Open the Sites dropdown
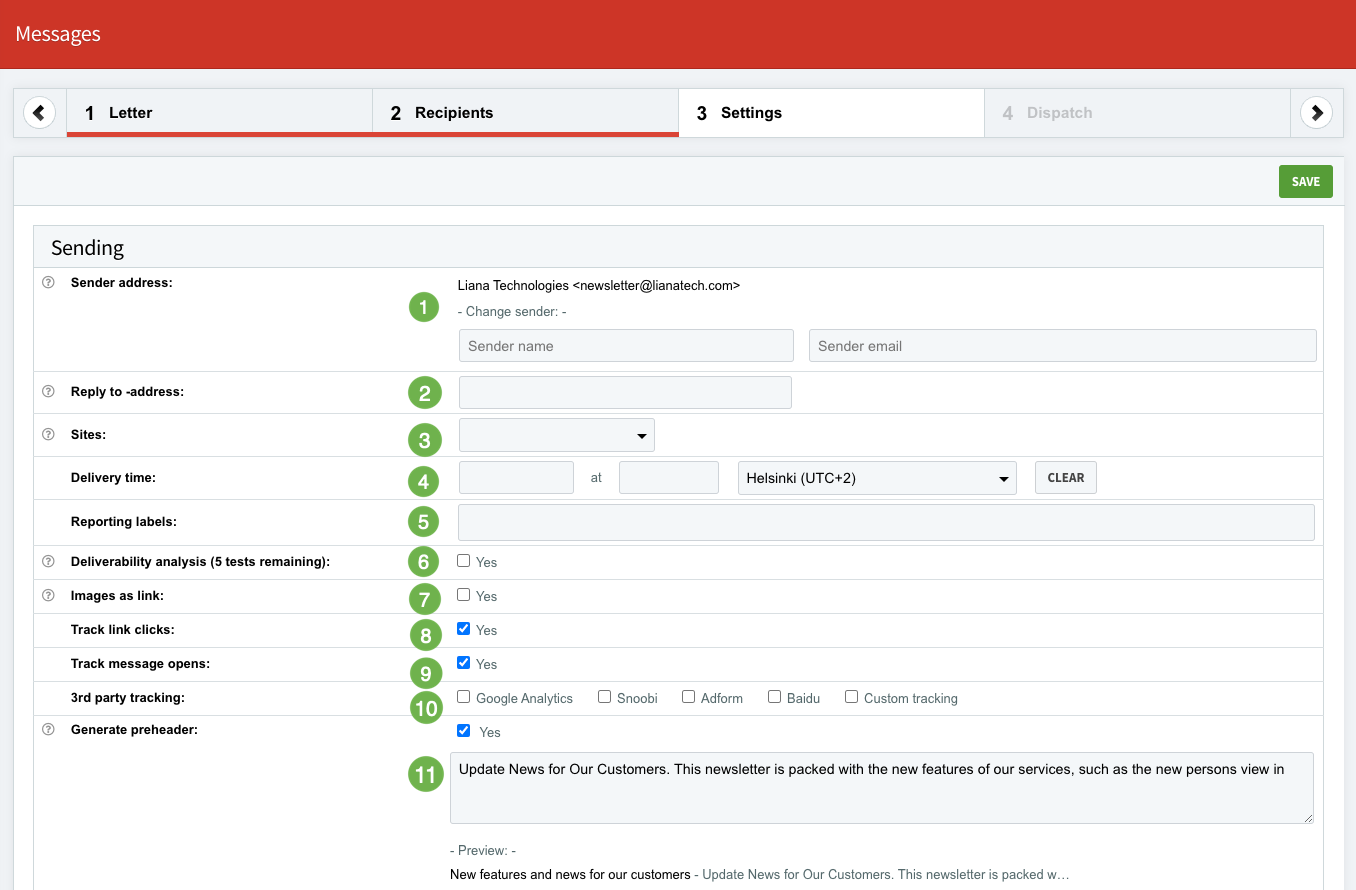1356x890 pixels. (557, 435)
